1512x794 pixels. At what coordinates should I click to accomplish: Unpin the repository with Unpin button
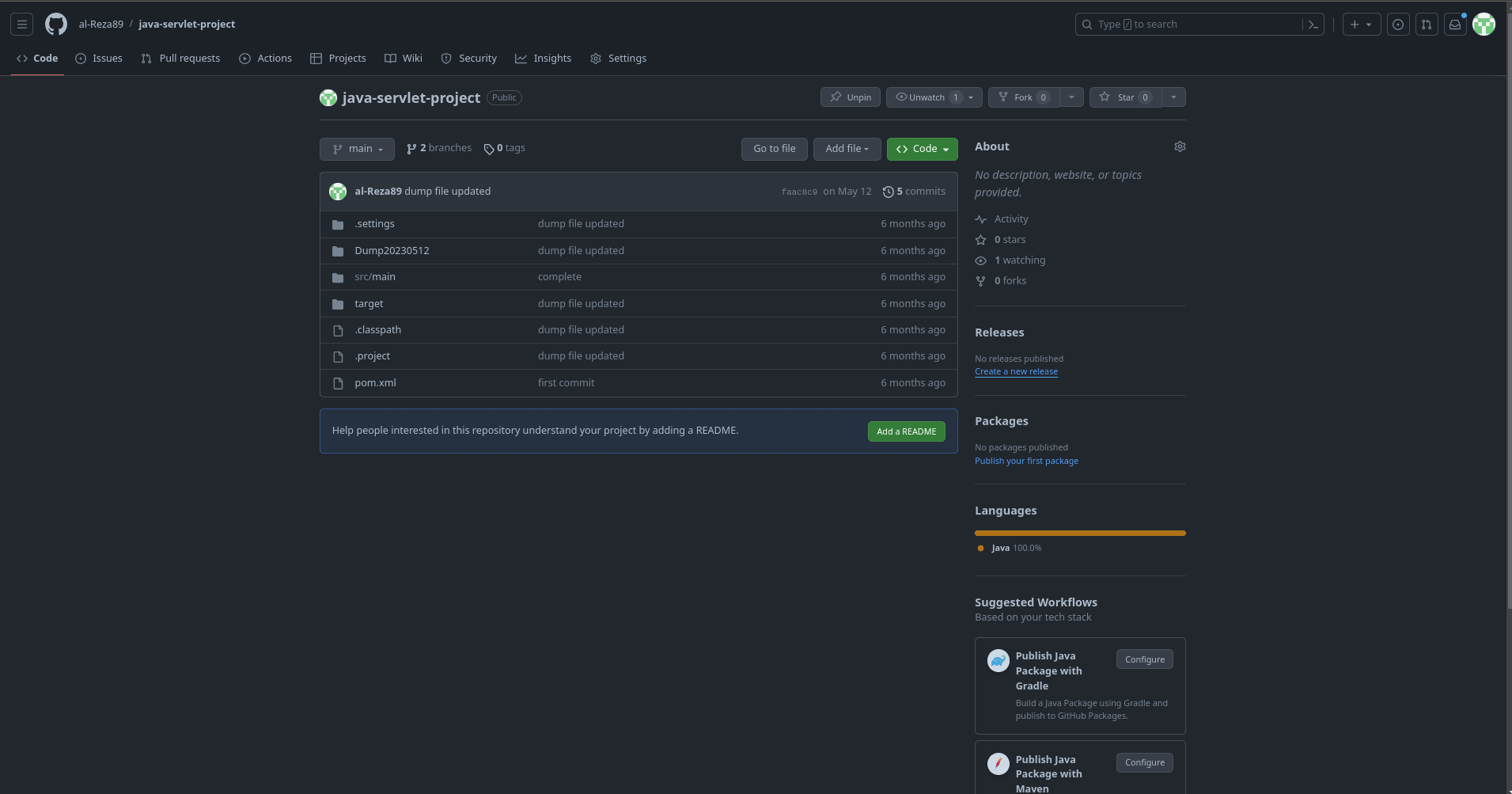851,97
